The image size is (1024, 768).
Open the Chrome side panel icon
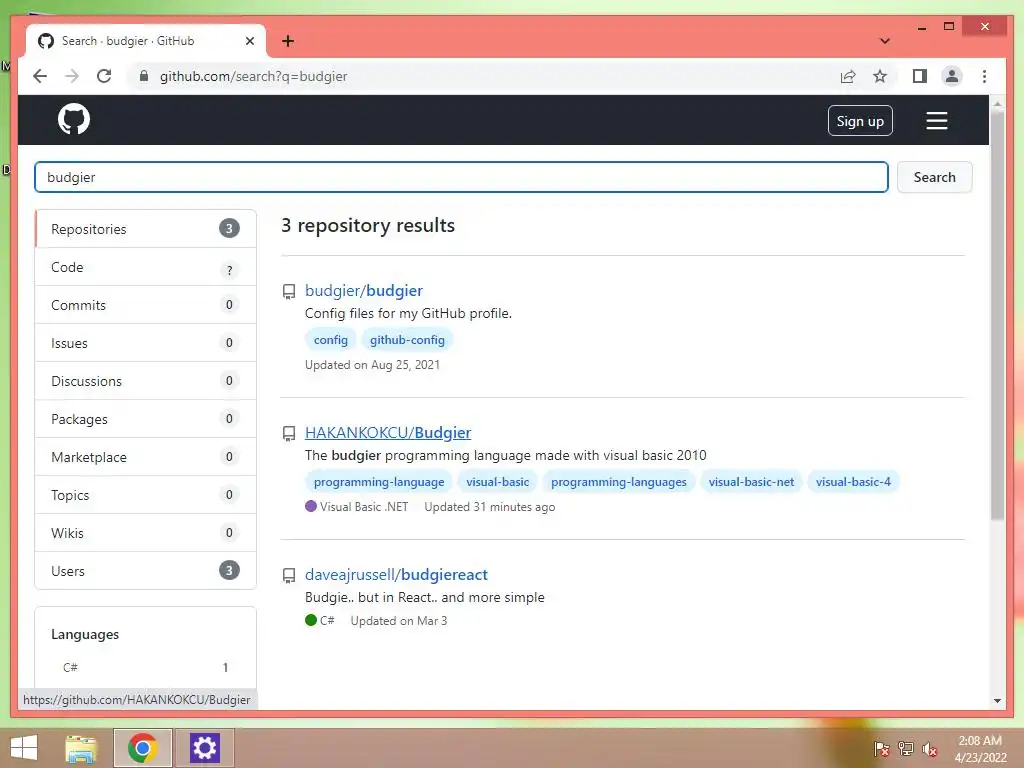(x=920, y=76)
